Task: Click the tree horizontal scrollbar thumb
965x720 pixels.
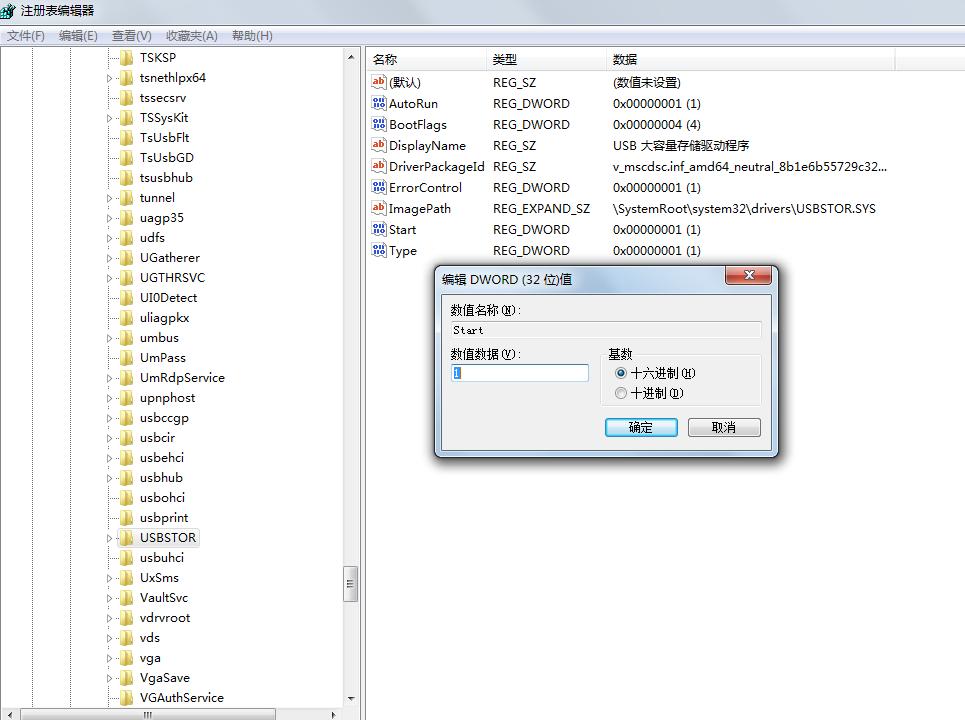Action: pos(148,714)
